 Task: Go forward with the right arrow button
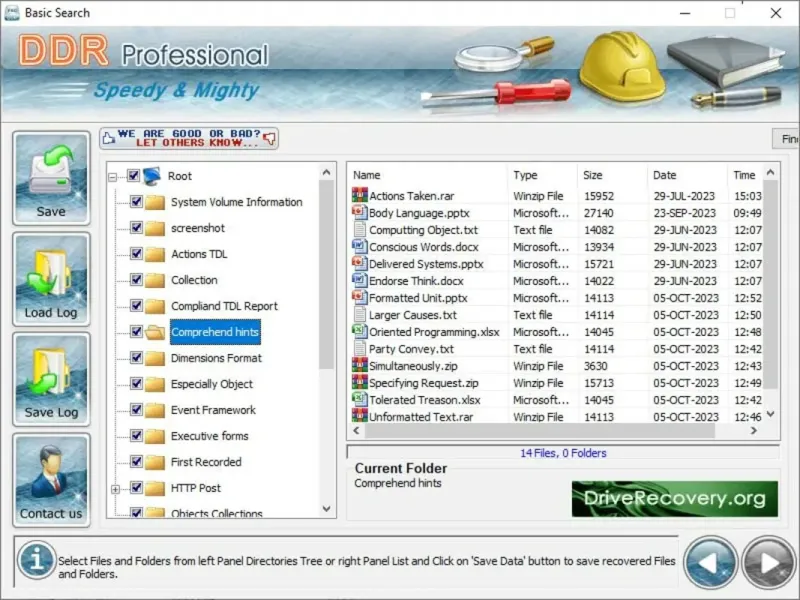tap(769, 563)
